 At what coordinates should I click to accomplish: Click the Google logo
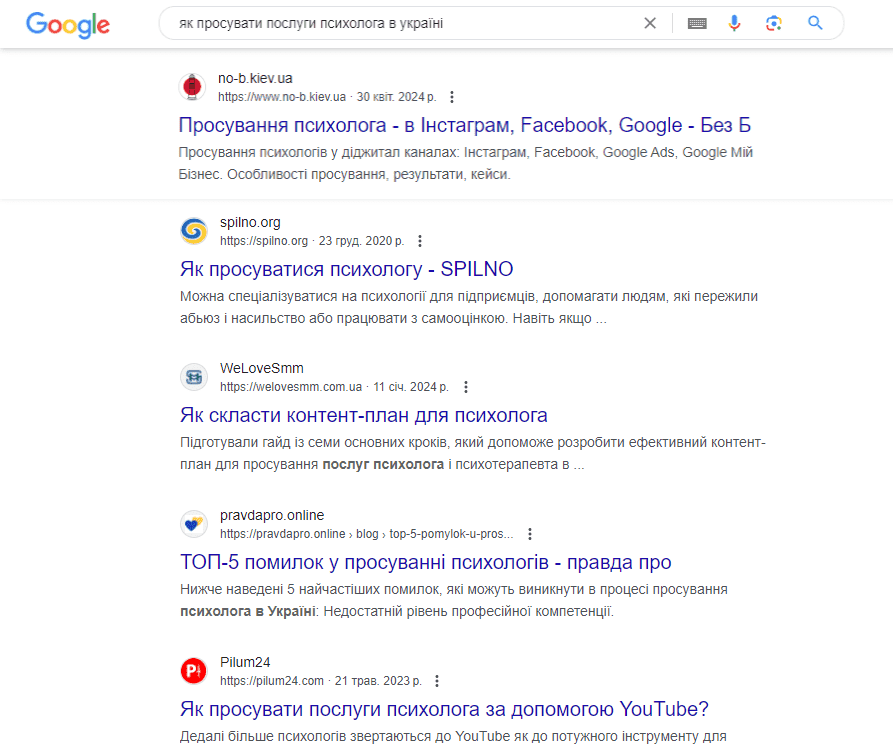[68, 24]
